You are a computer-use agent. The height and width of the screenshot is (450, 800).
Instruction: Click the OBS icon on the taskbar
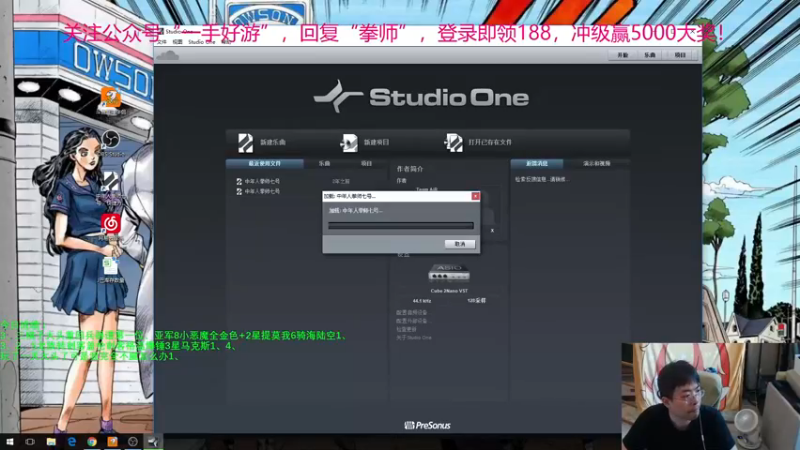click(x=133, y=442)
